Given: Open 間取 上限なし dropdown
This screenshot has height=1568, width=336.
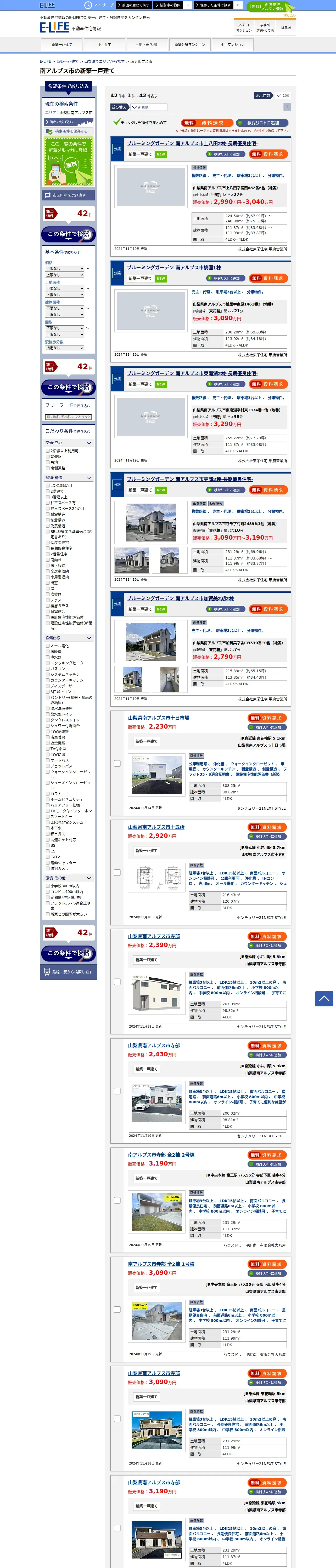Looking at the screenshot, I should (x=65, y=335).
